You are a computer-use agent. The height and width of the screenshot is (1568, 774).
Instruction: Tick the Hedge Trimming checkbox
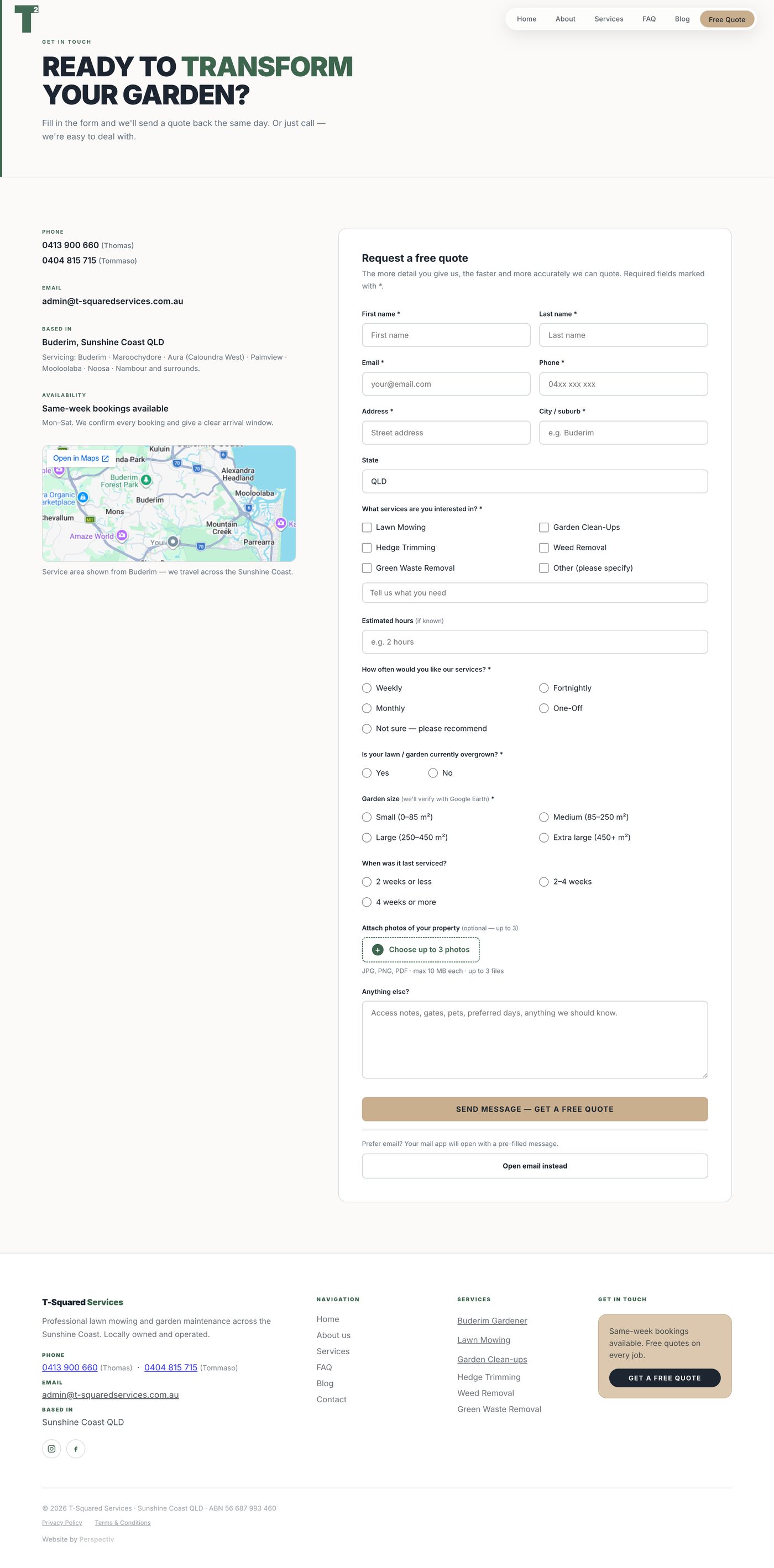367,548
